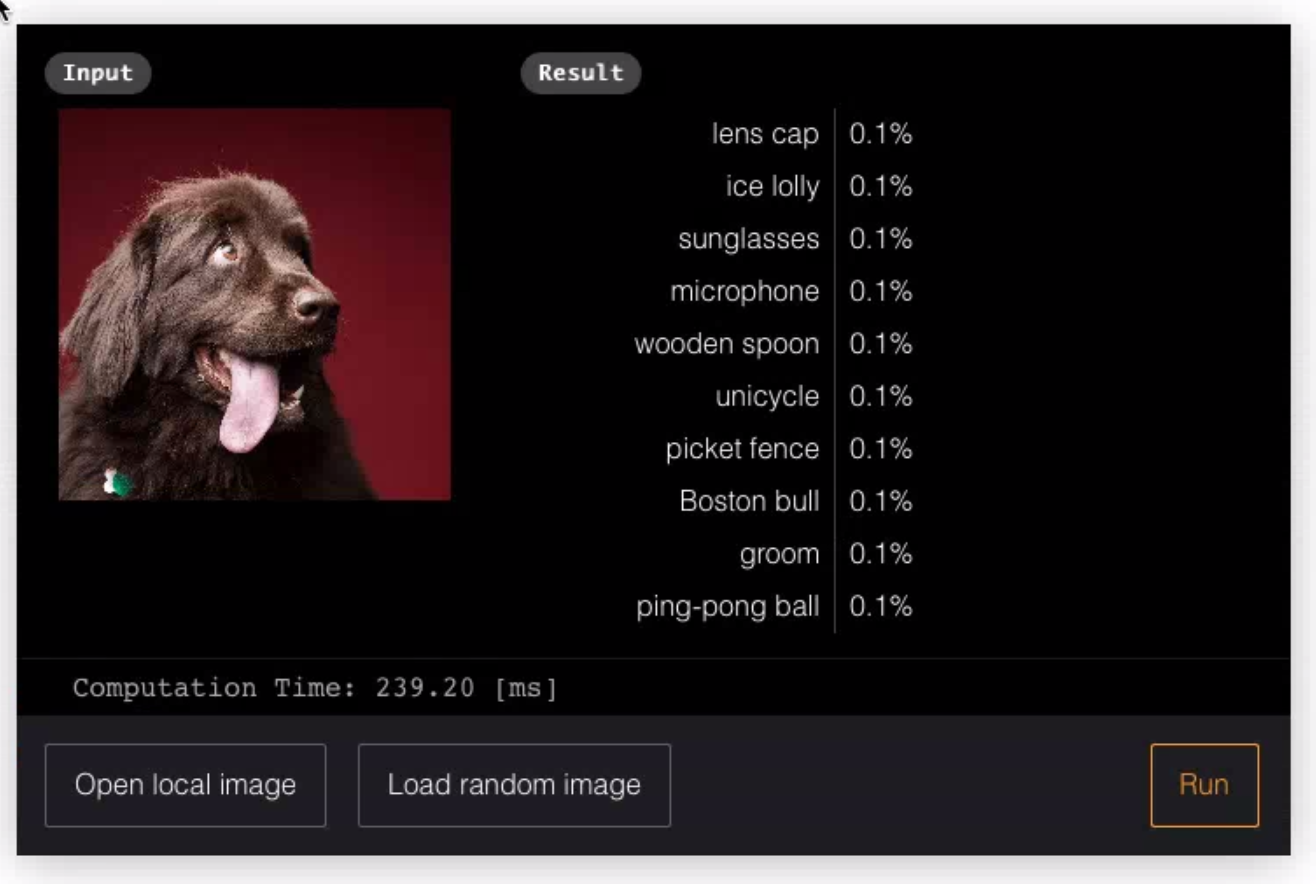
Task: Load random image button
Action: click(514, 785)
